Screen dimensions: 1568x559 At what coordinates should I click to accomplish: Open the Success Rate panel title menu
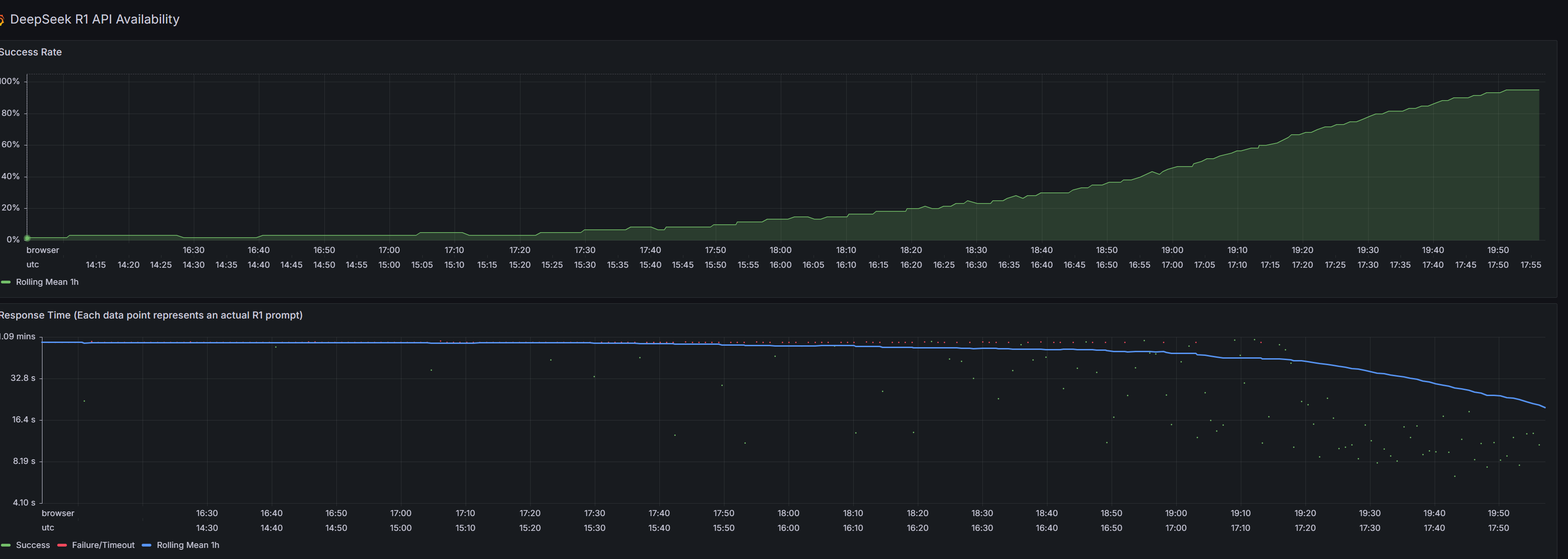coord(30,52)
